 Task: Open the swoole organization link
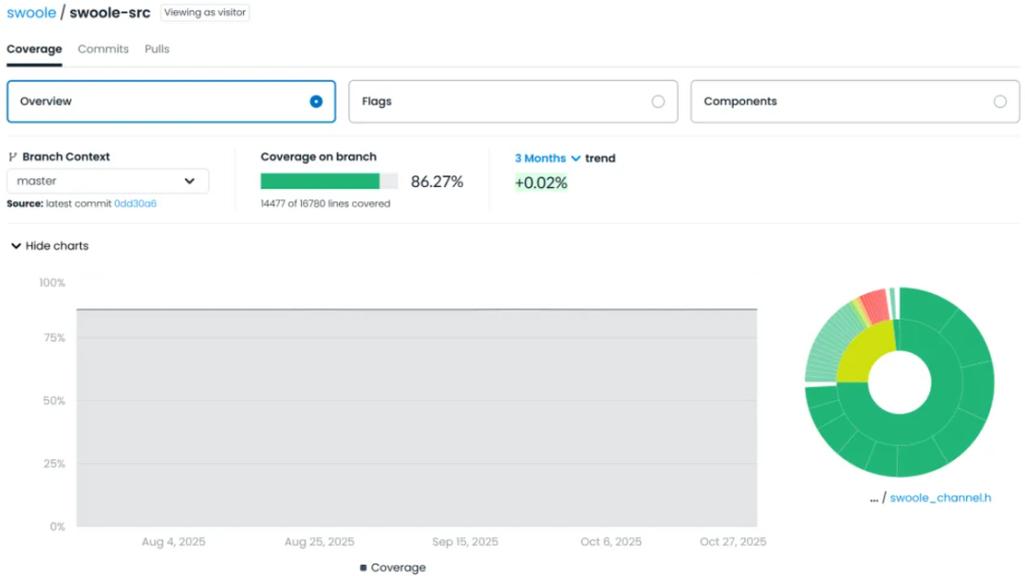[x=31, y=12]
